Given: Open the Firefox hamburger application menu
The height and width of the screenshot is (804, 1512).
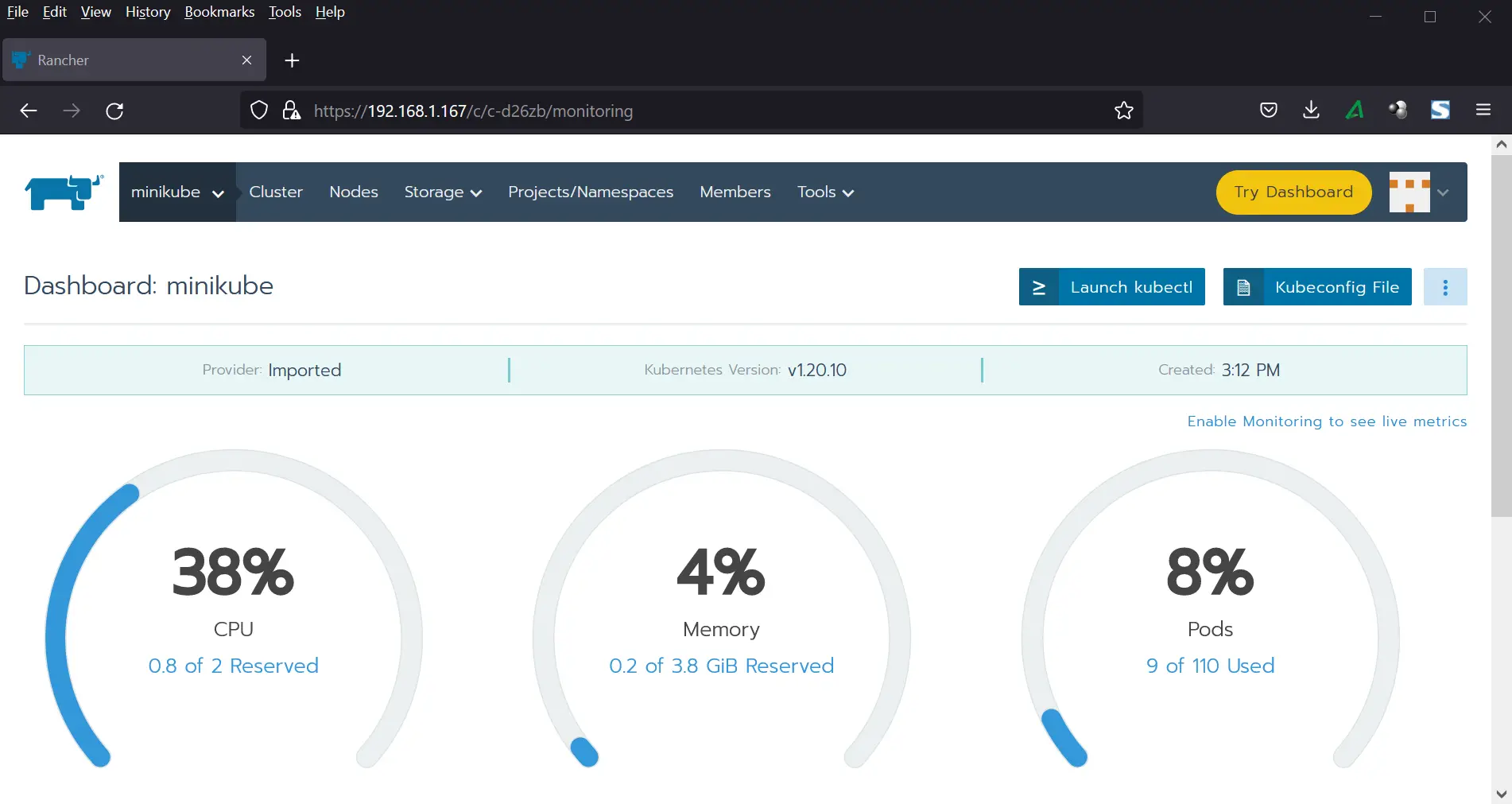Looking at the screenshot, I should (1483, 111).
